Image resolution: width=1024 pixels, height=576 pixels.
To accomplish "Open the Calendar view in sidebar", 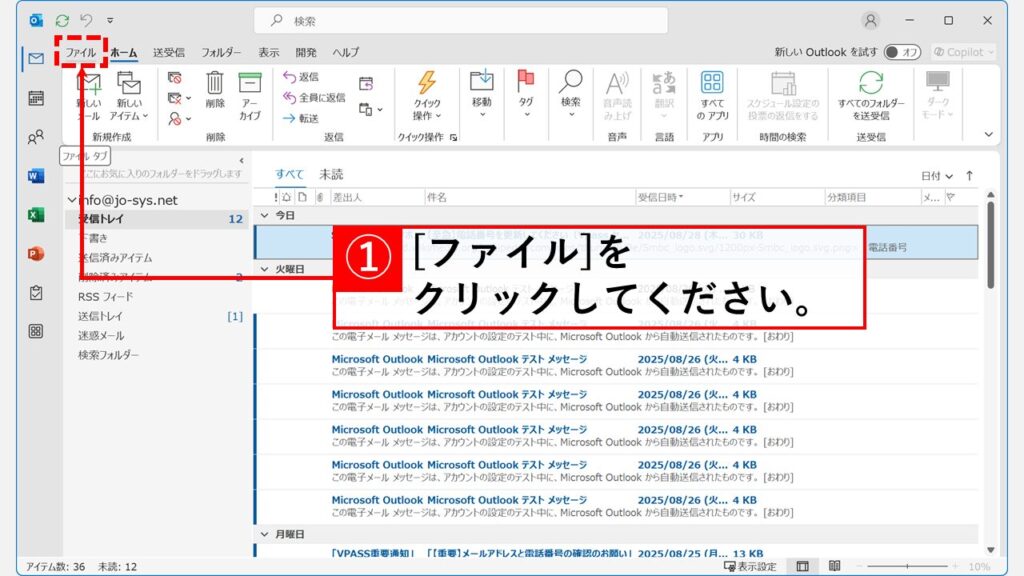I will [36, 98].
